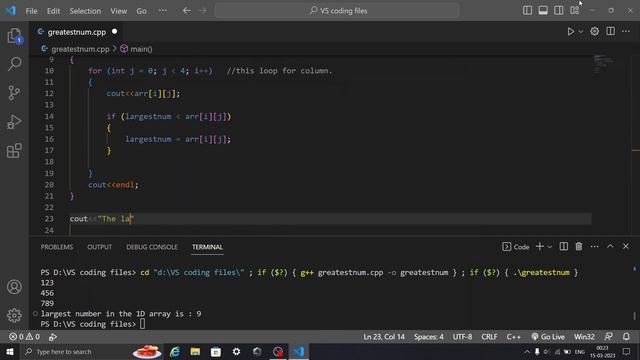Open the Explorer view in activity bar

[x=14, y=36]
